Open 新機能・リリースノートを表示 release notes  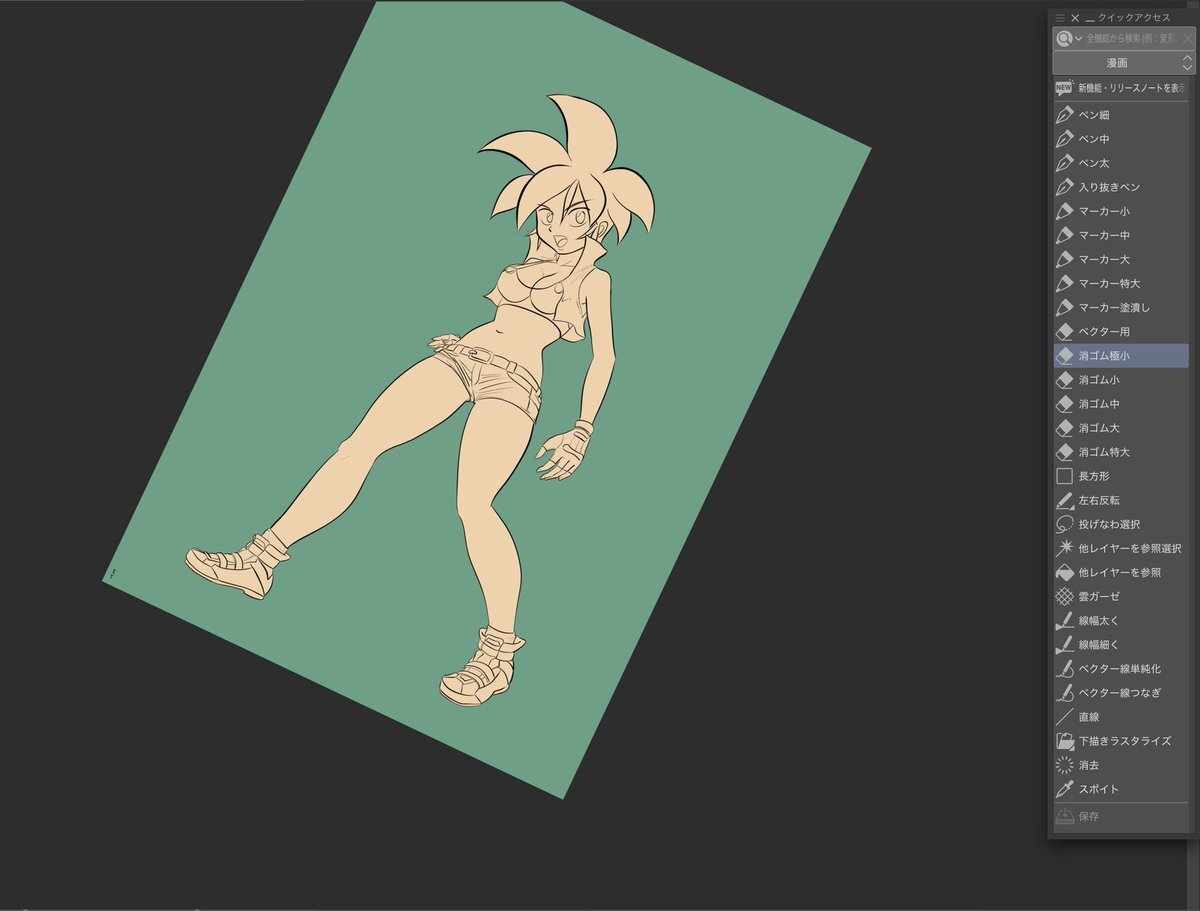pos(1120,88)
